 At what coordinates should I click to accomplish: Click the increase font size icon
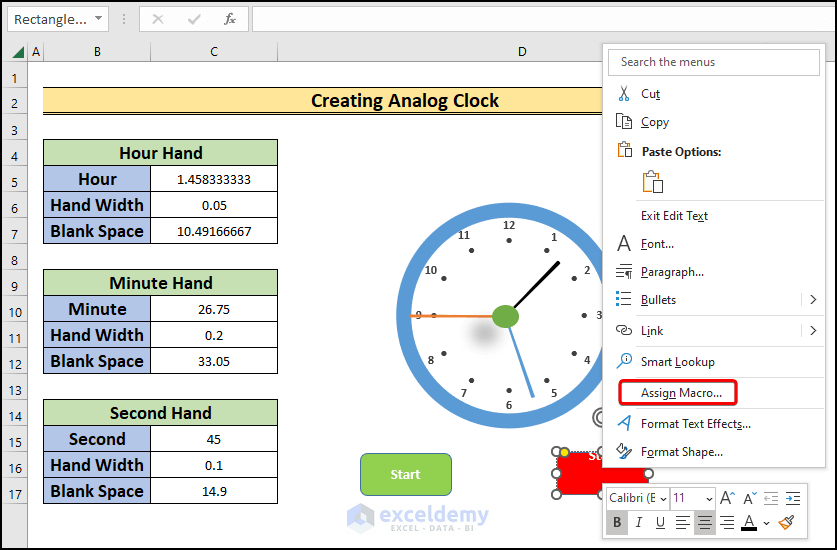[x=727, y=498]
